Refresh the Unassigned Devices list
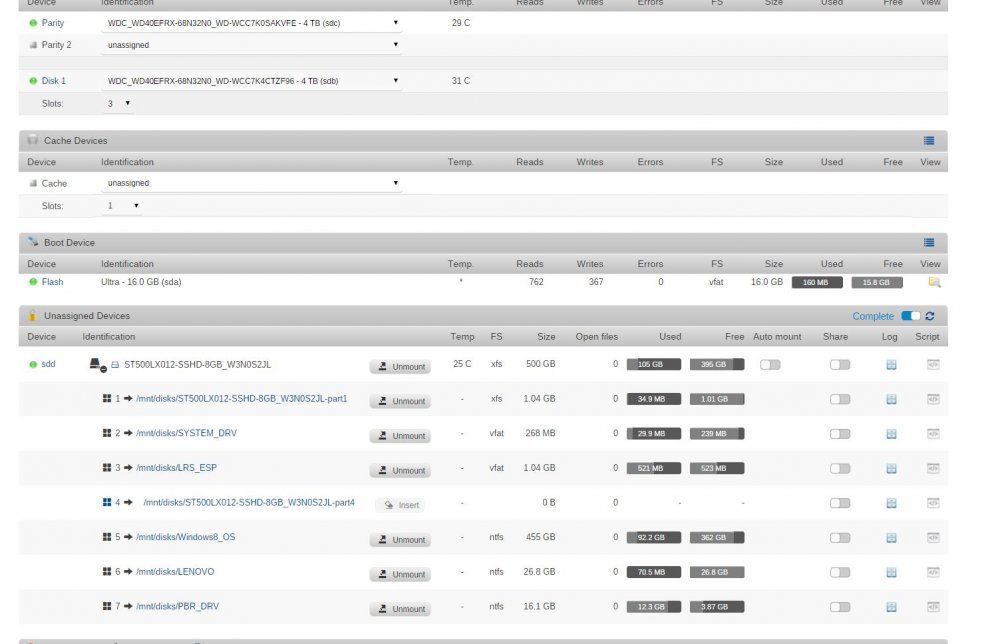1000x644 pixels. click(930, 316)
